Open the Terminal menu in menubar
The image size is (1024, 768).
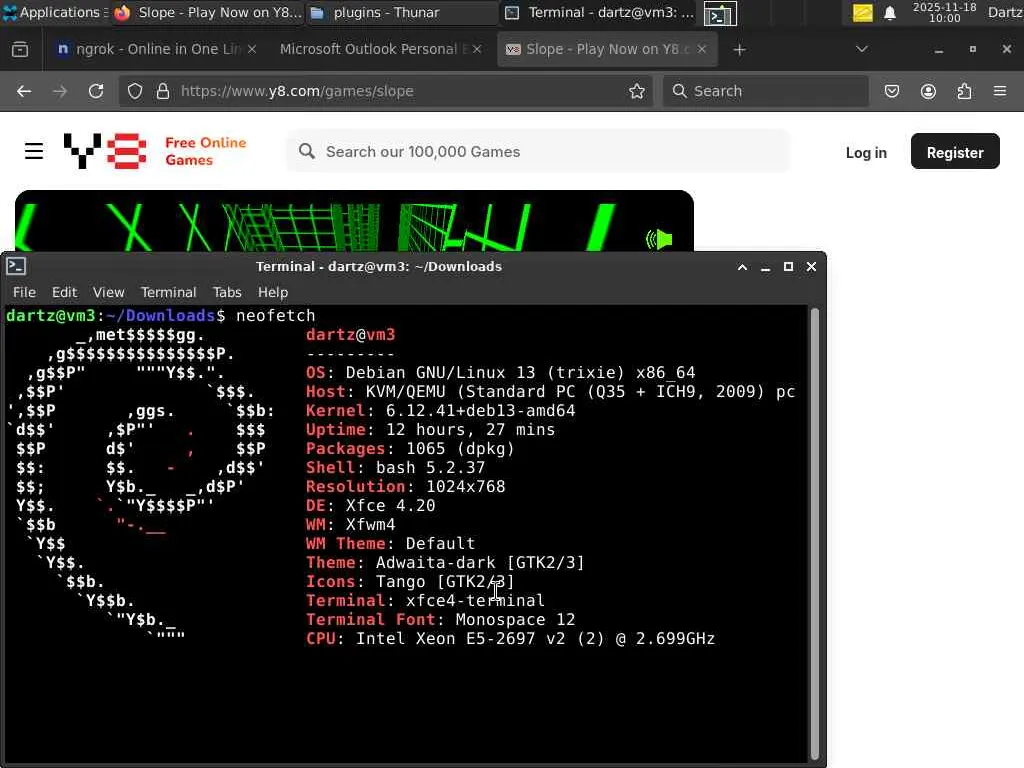[168, 292]
